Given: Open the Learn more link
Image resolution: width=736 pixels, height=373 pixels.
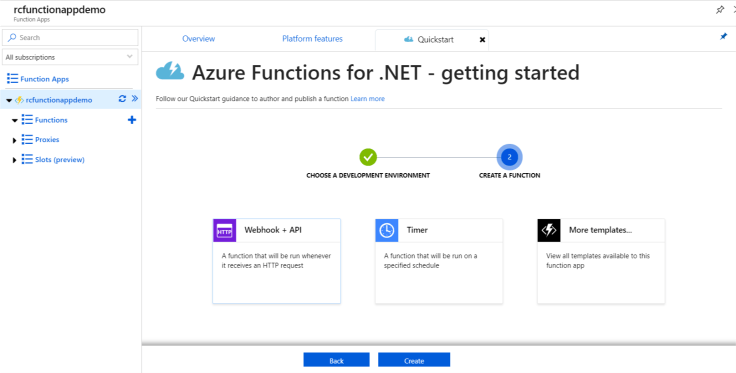Looking at the screenshot, I should tap(368, 99).
